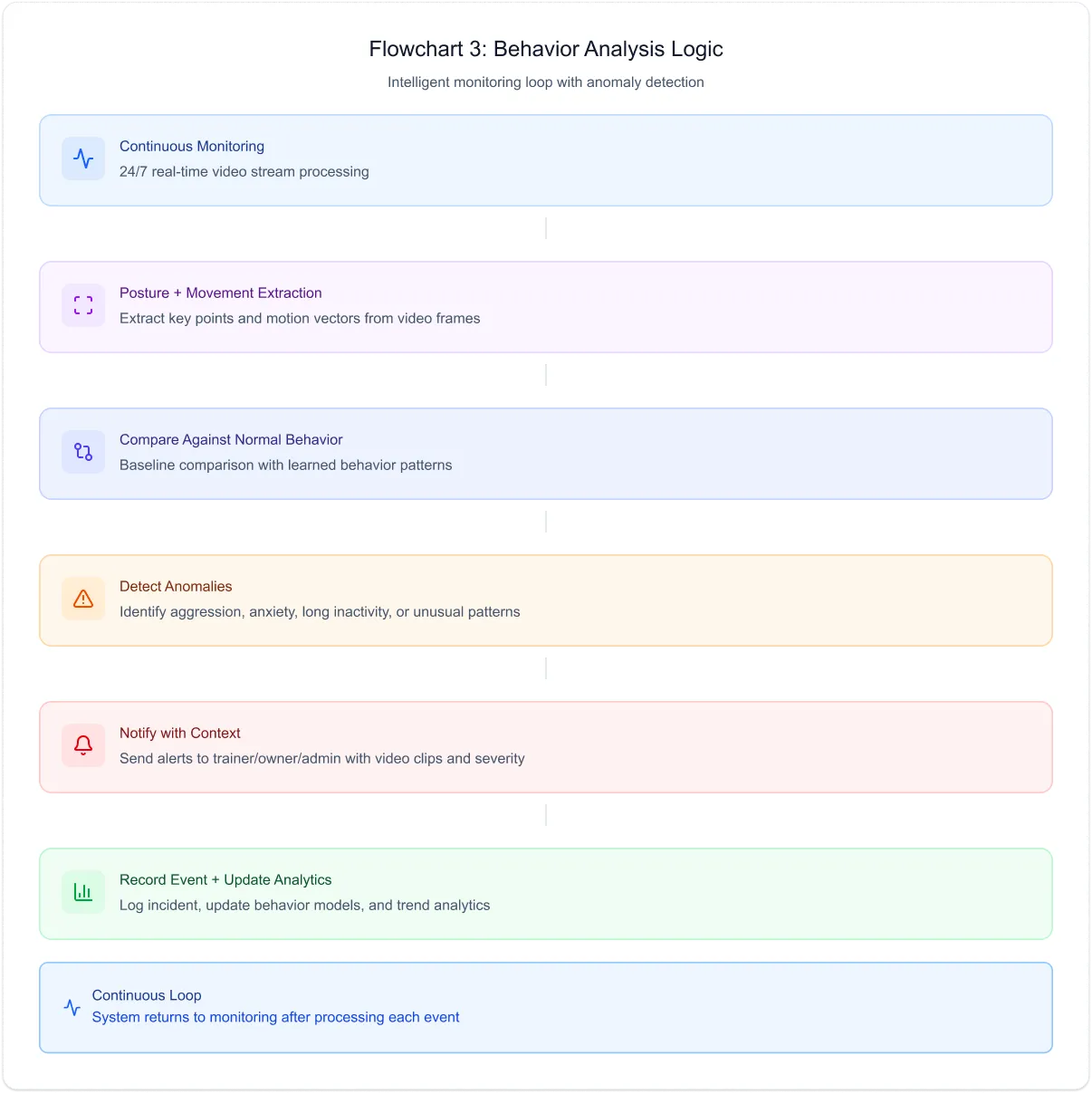Select the Notify with Context title
The width and height of the screenshot is (1092, 1094).
point(179,733)
